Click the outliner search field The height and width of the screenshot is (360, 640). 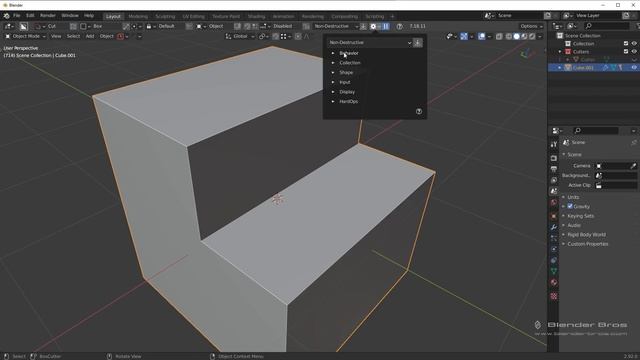click(607, 26)
